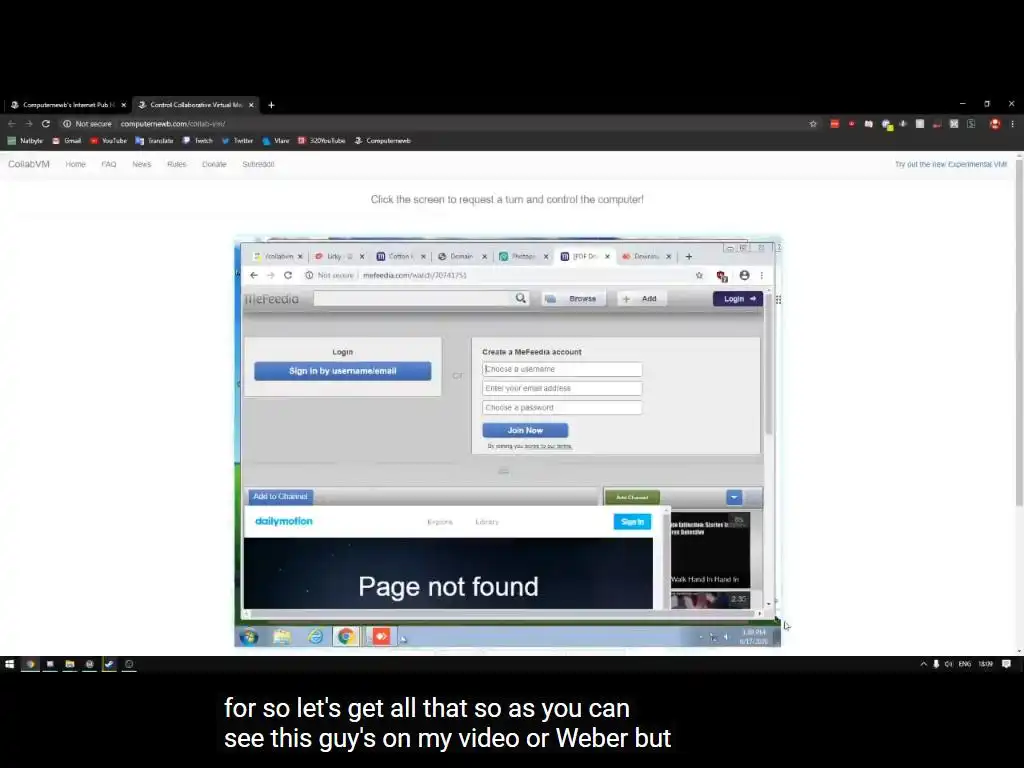Click the Choose a password field

point(562,408)
